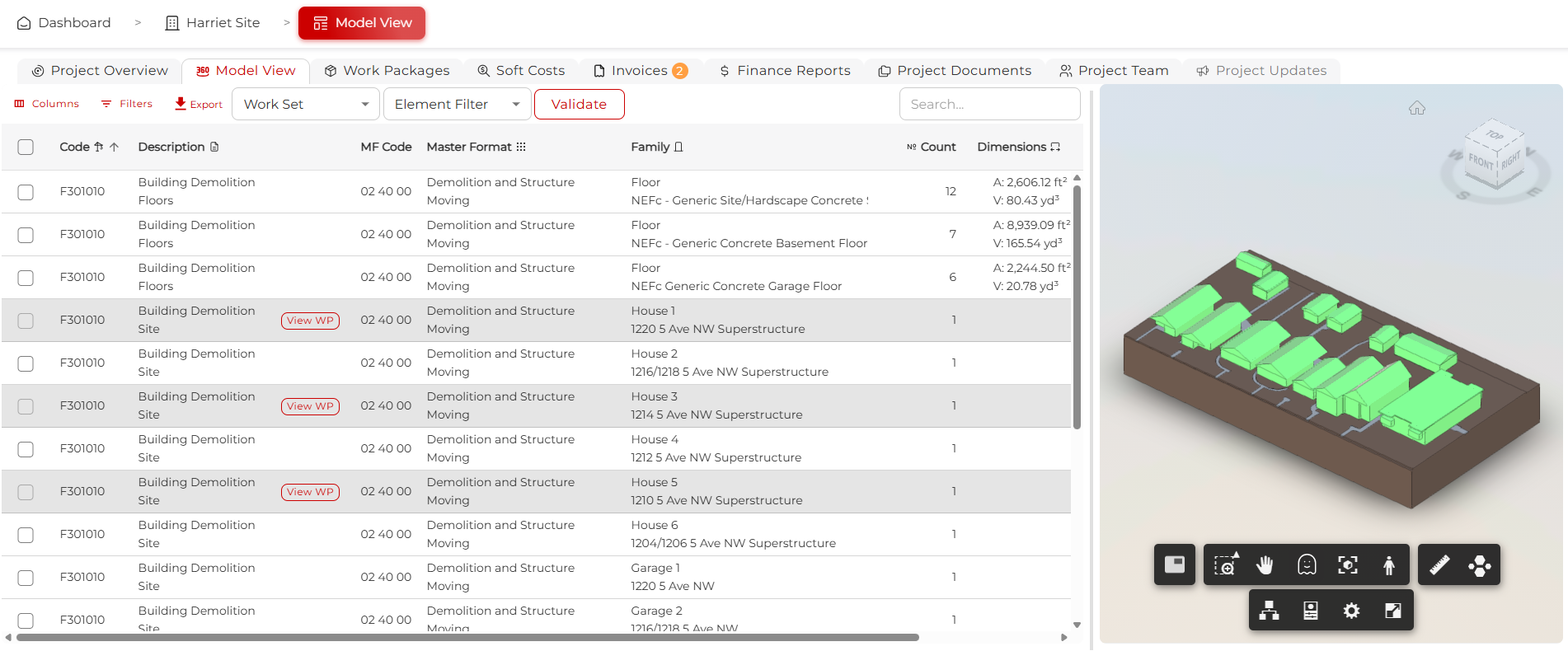Toggle the select-all checkbox in the header
Screen dimensions: 1568x651
click(26, 147)
